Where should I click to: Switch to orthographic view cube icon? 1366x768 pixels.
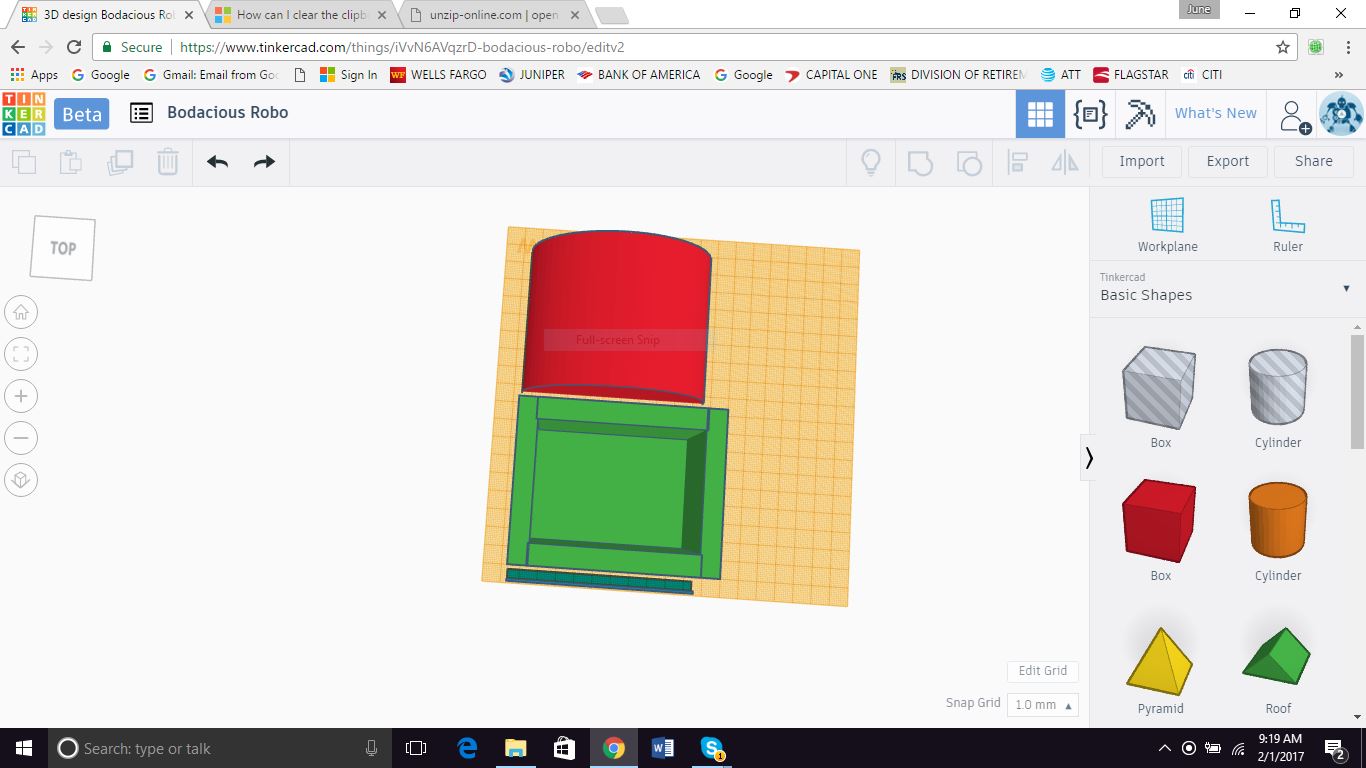(x=21, y=480)
